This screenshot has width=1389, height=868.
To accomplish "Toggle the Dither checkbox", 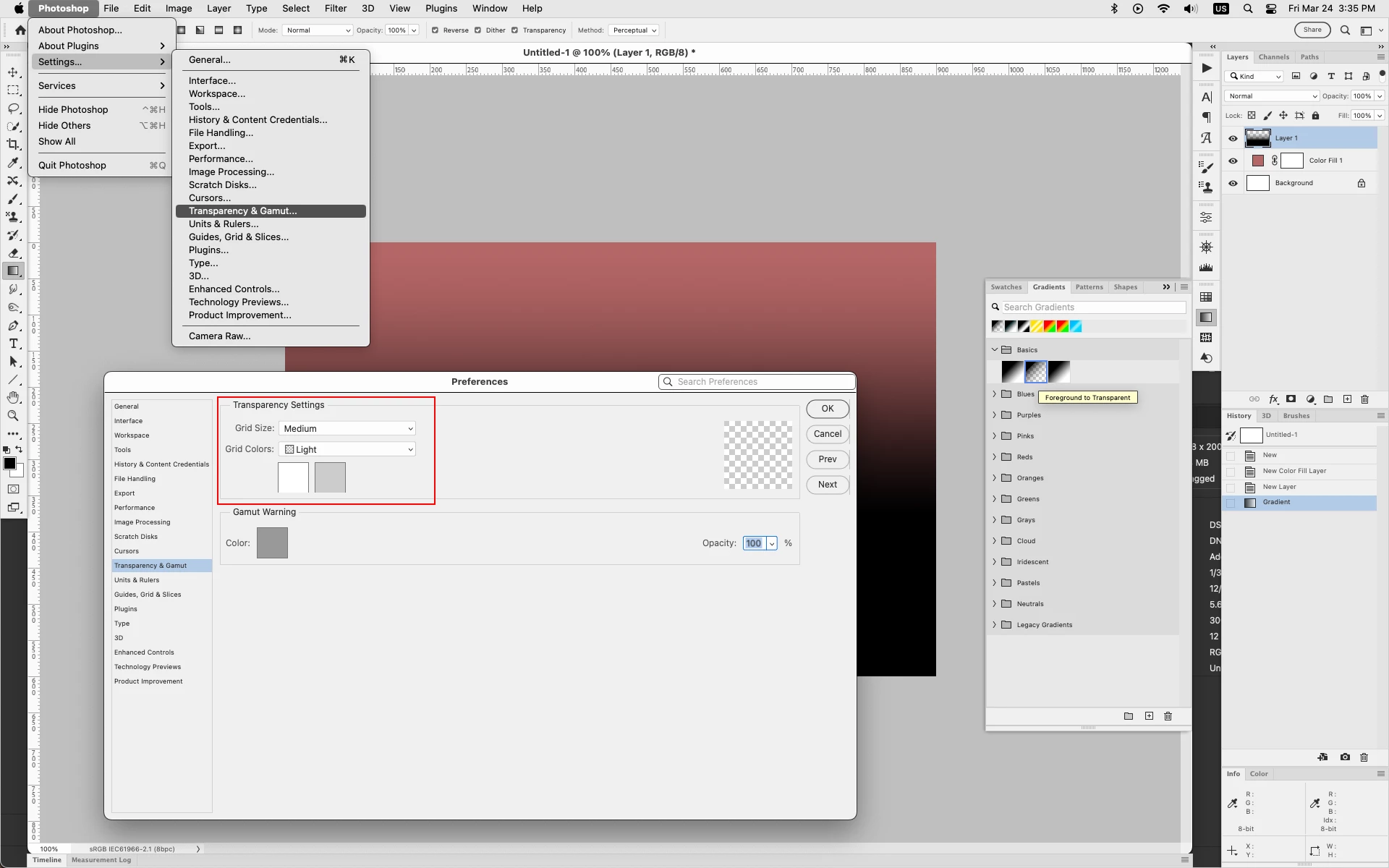I will click(477, 30).
